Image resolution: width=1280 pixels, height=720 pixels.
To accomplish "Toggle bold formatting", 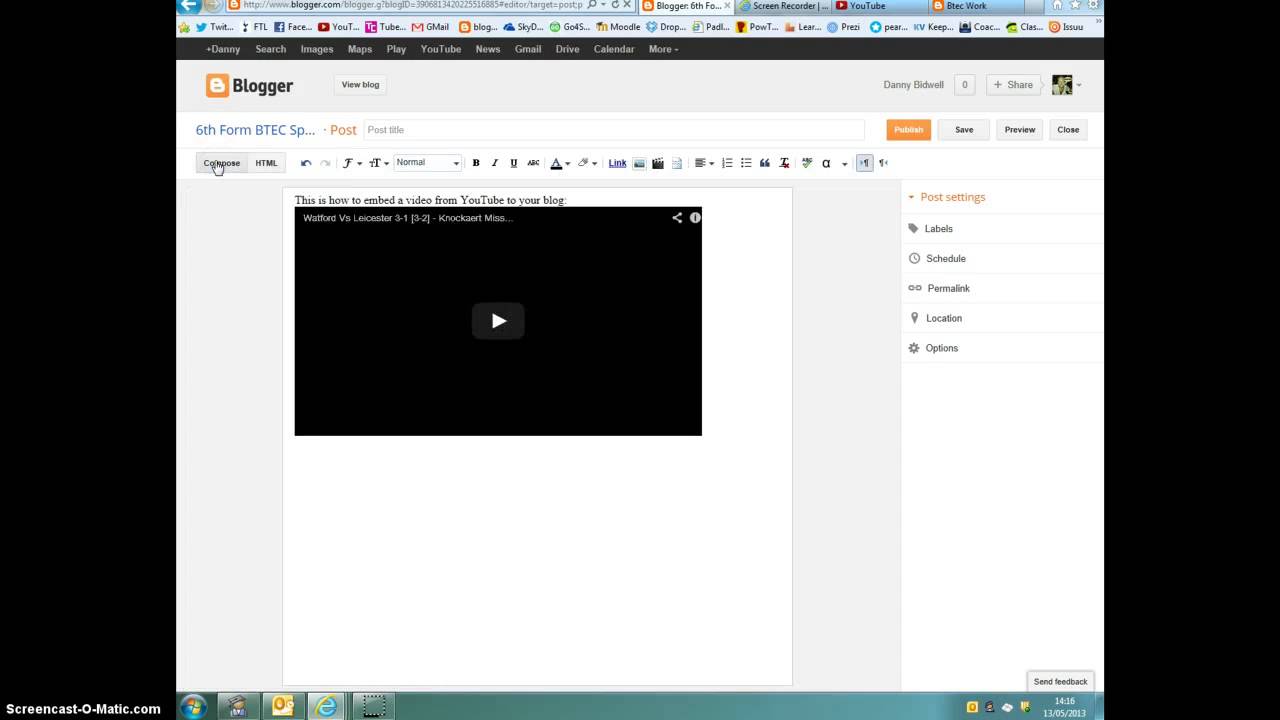I will [476, 163].
